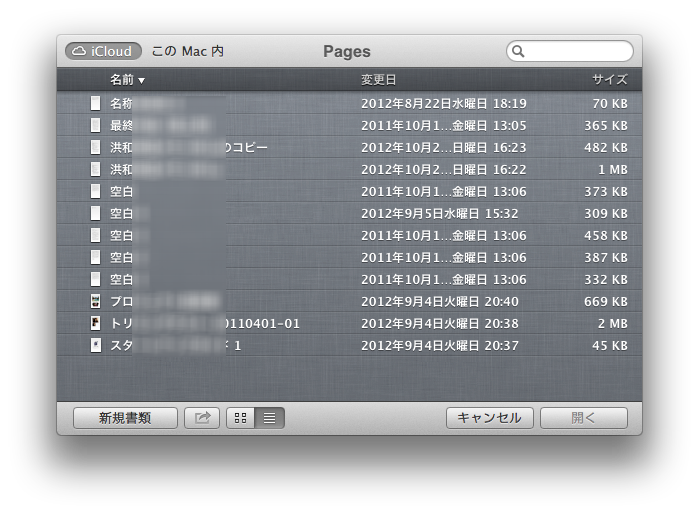Select date 2012年8月22日水曜日 18:19

tap(444, 103)
